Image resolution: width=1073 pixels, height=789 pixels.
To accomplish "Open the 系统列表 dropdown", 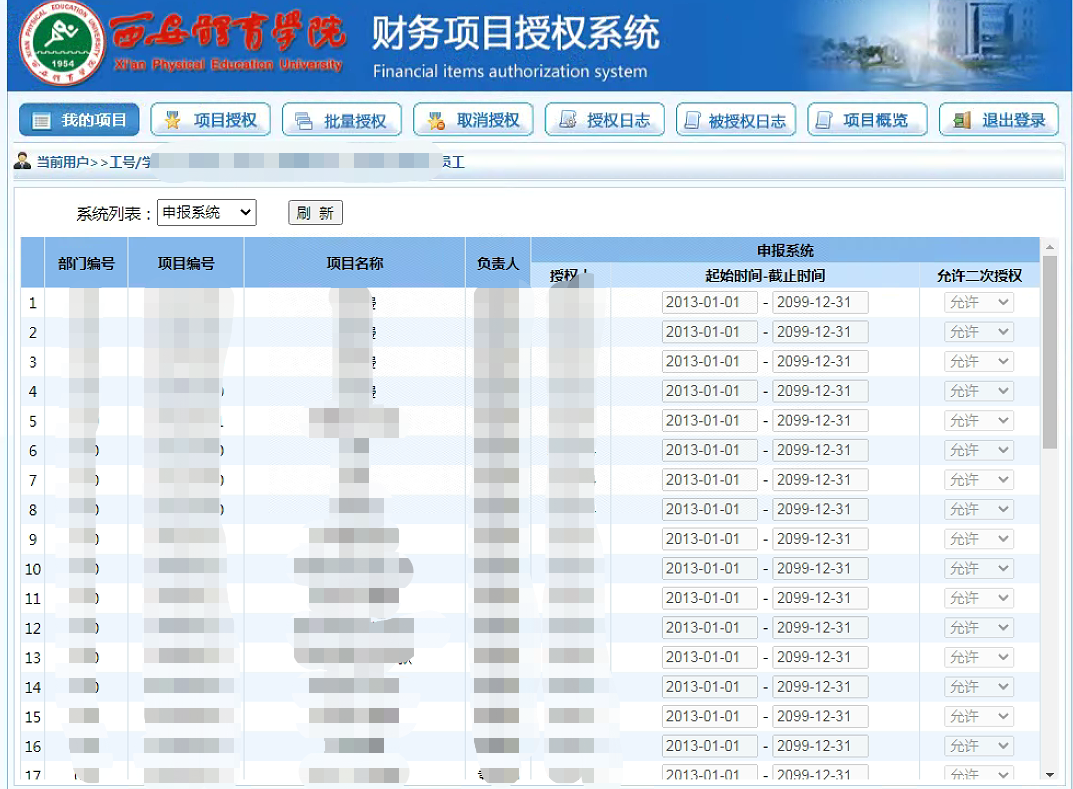I will (x=207, y=212).
